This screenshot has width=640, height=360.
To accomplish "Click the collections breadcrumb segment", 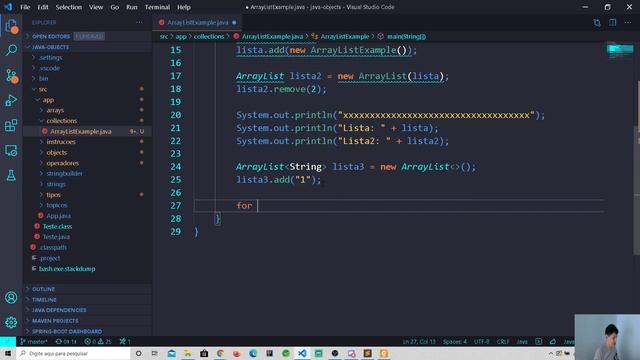I will point(209,36).
